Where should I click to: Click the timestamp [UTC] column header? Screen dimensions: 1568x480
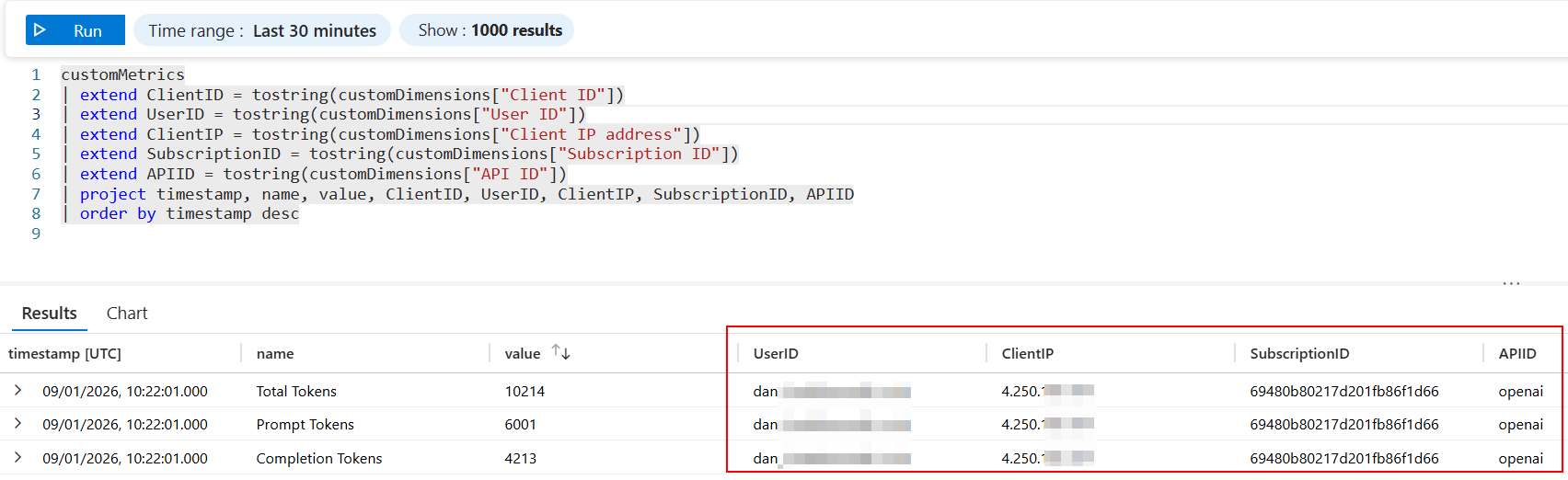tap(64, 354)
